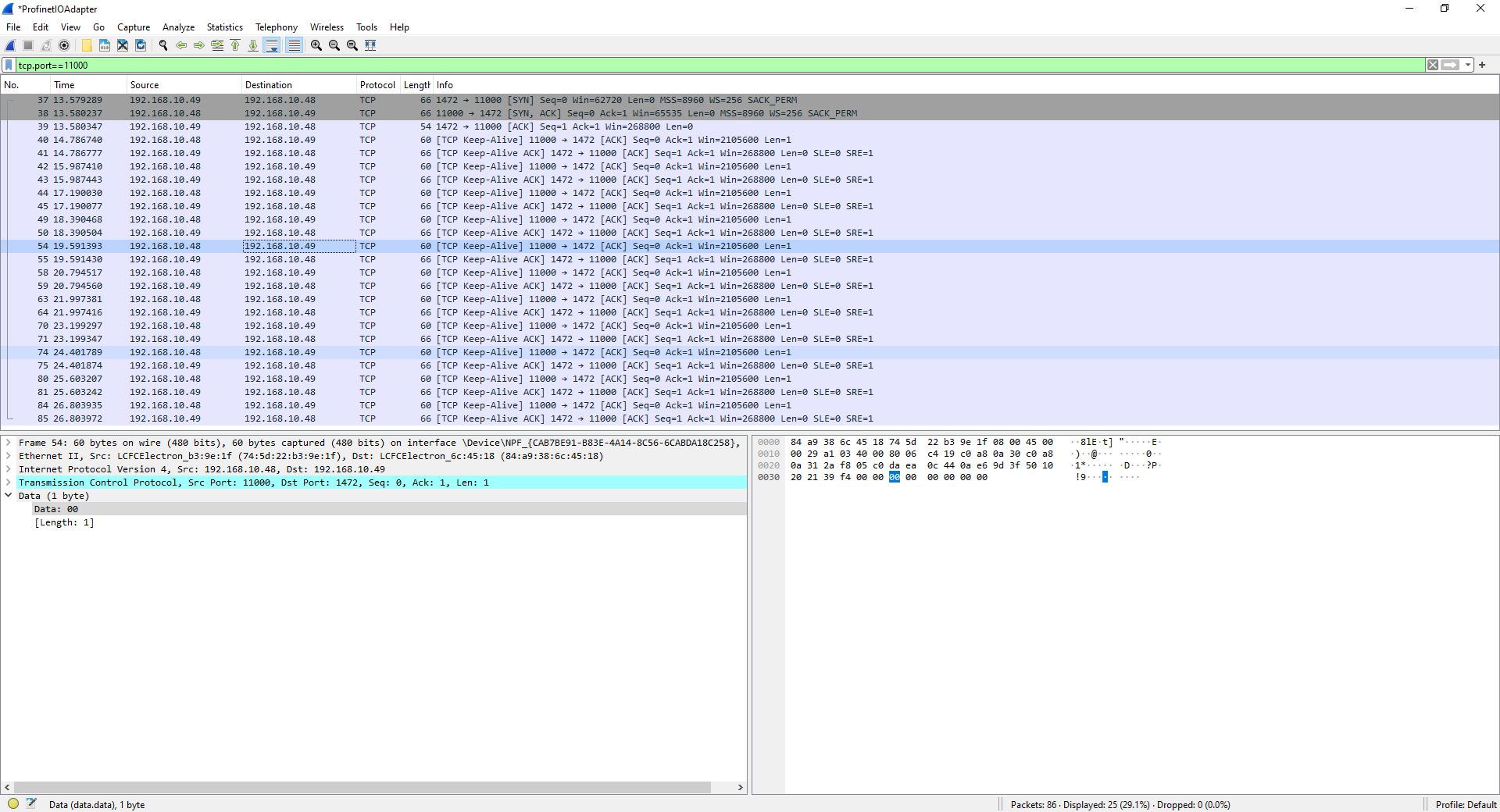
Task: Select highlighted byte 00 in hex dump
Action: pos(895,477)
